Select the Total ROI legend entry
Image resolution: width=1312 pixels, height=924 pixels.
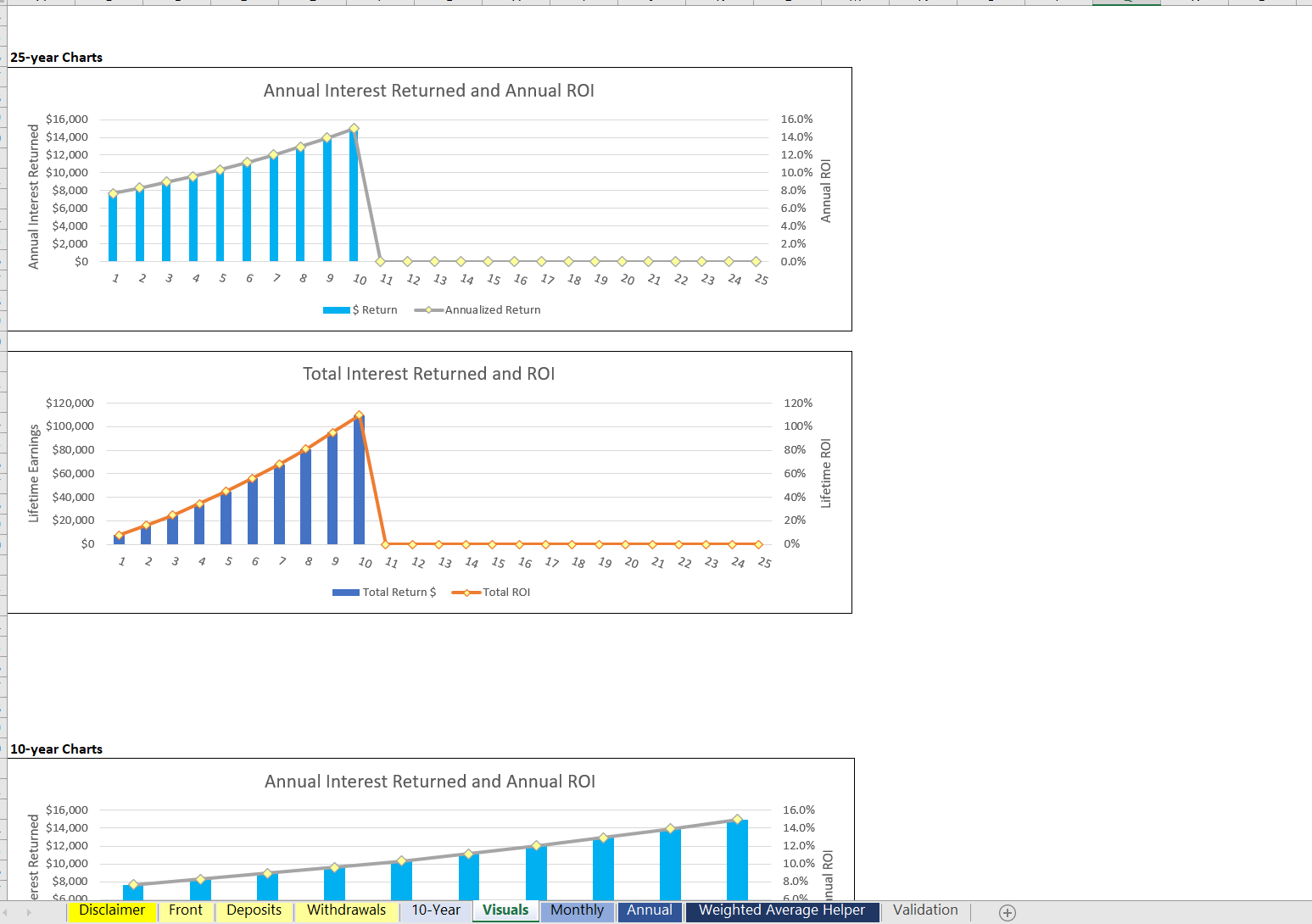pyautogui.click(x=491, y=593)
